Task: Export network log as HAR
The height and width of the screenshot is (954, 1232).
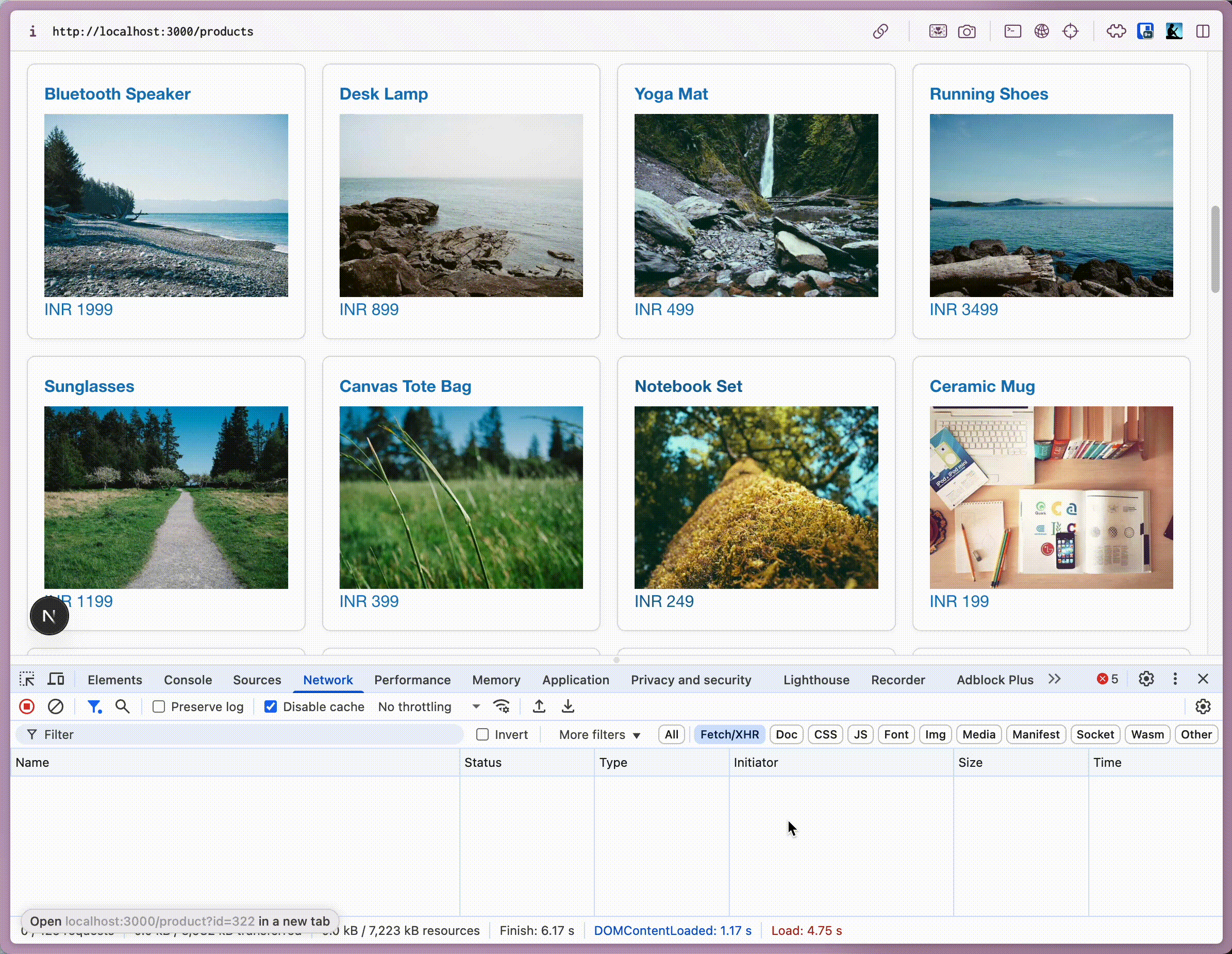Action: click(x=568, y=706)
